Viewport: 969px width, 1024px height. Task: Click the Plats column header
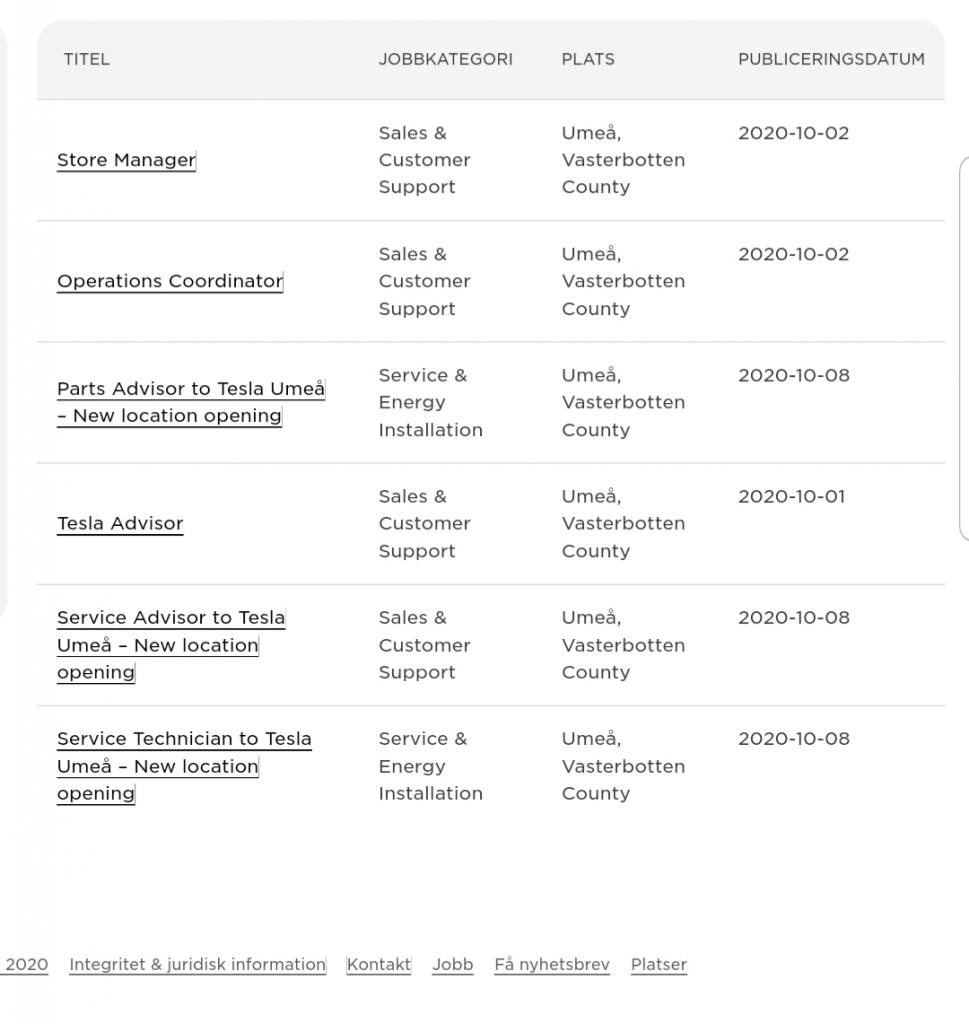coord(588,59)
